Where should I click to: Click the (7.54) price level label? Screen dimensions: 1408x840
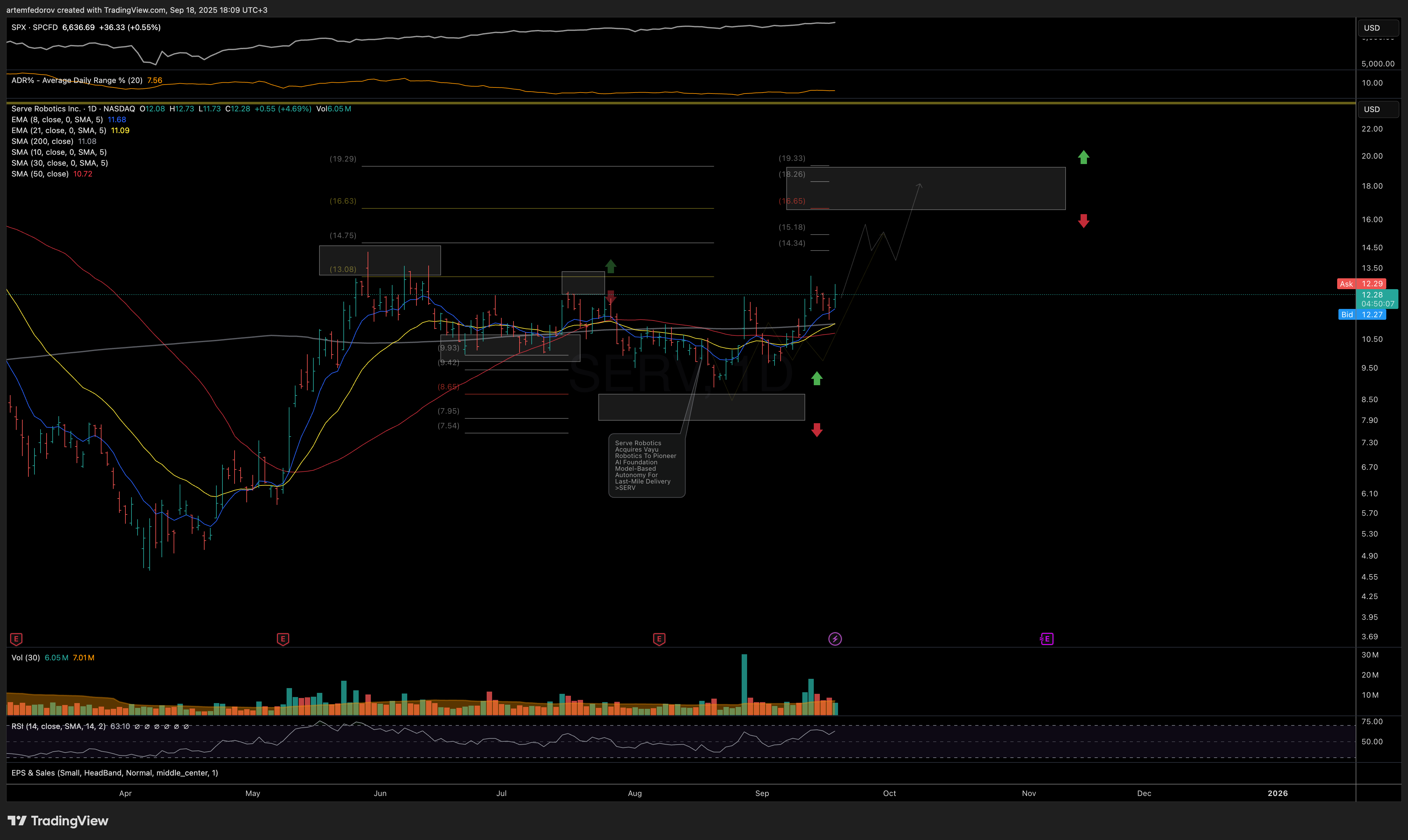(x=448, y=426)
